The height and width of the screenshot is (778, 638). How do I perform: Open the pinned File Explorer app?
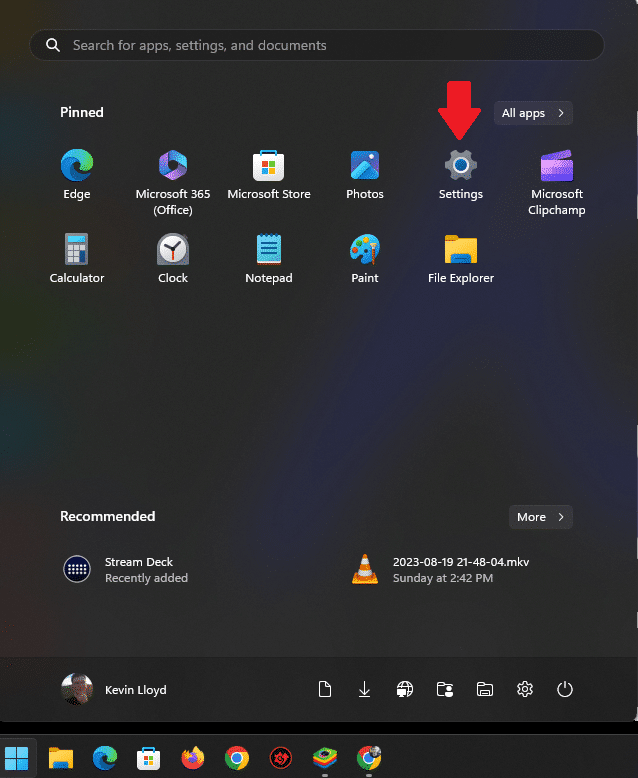pyautogui.click(x=460, y=258)
